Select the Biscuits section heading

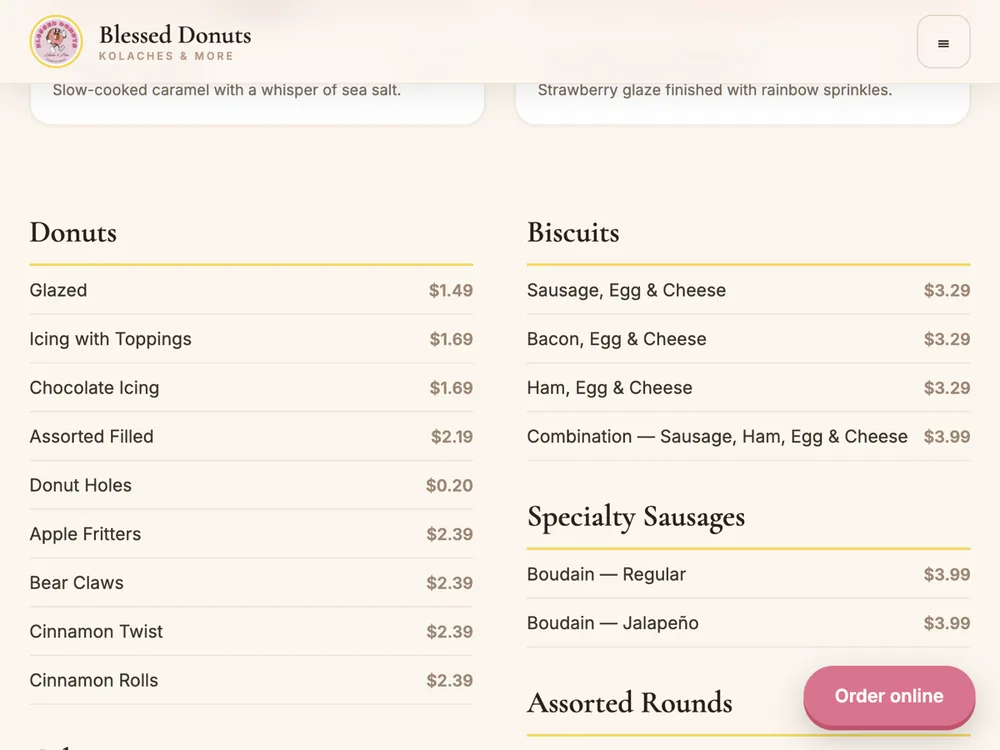pos(573,232)
